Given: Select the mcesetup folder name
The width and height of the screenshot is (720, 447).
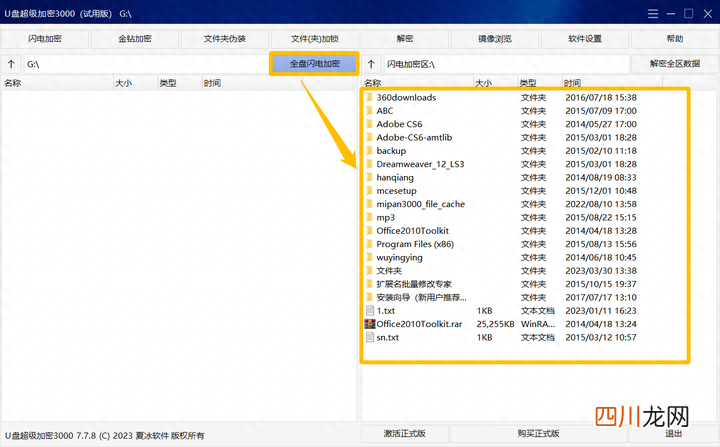Looking at the screenshot, I should [x=396, y=191].
